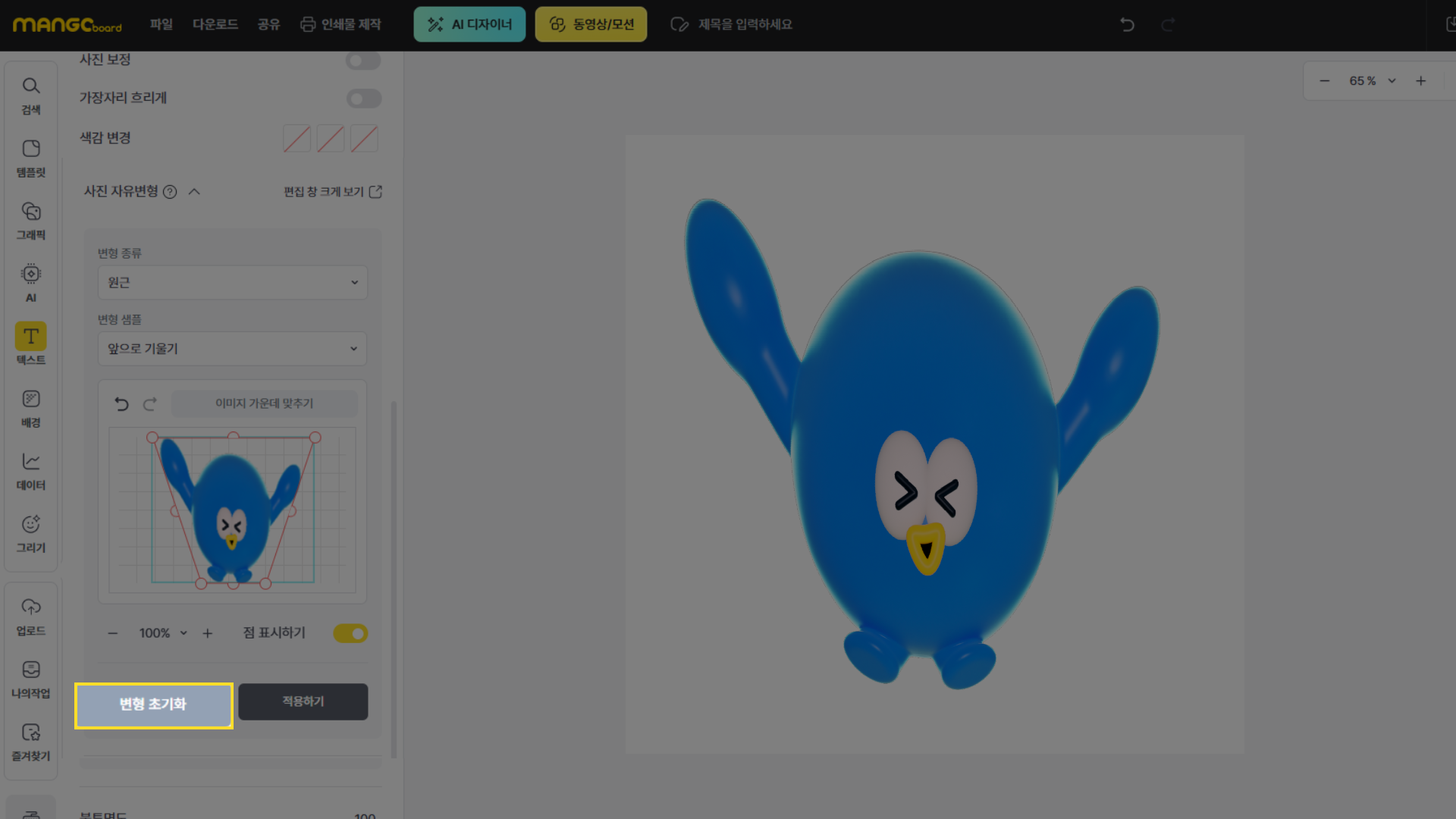Image resolution: width=1456 pixels, height=819 pixels.
Task: Open the 그래픽 graphics sidebar icon
Action: [x=31, y=220]
